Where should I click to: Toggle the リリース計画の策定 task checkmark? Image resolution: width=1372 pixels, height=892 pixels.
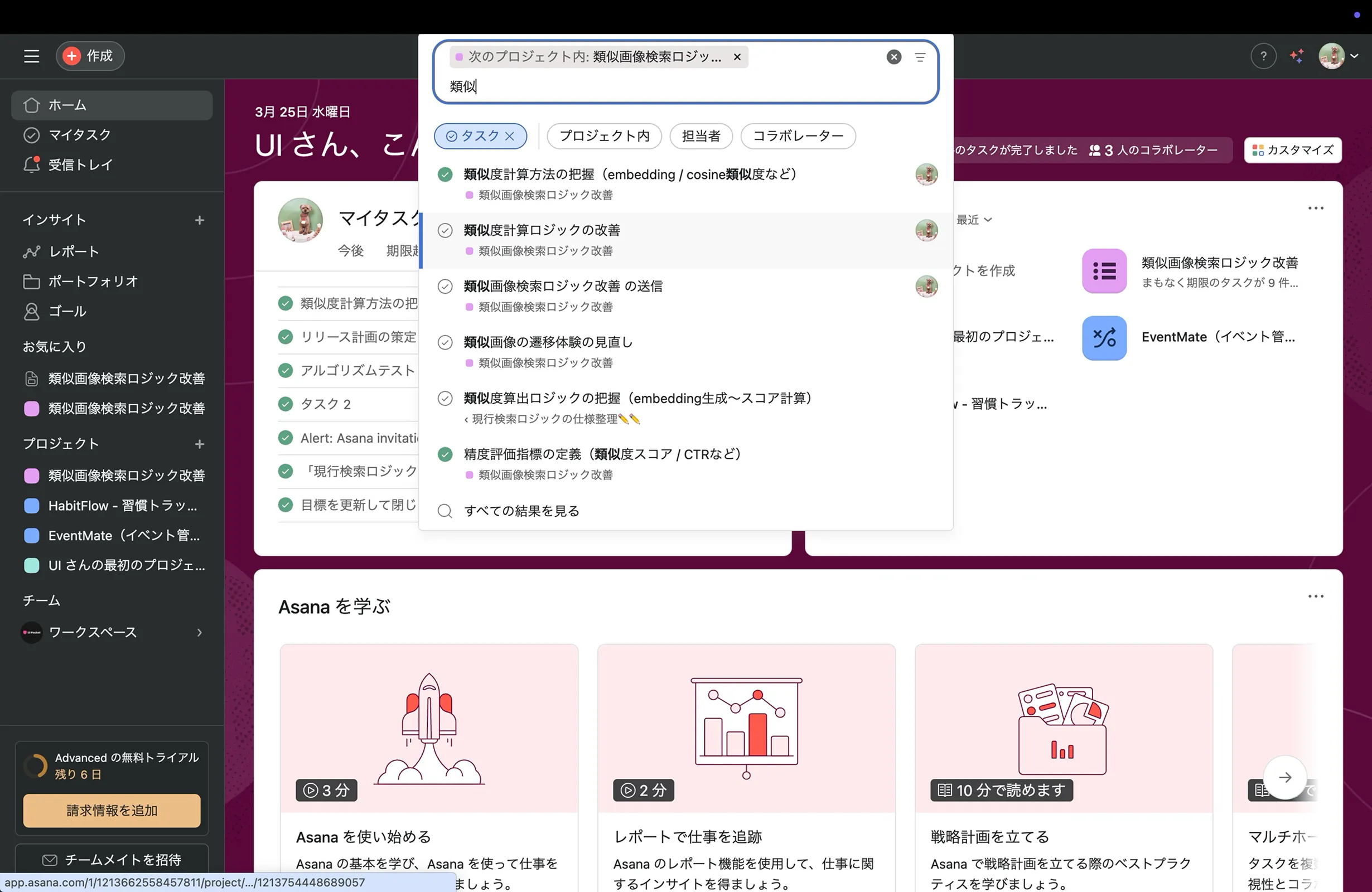pos(286,337)
